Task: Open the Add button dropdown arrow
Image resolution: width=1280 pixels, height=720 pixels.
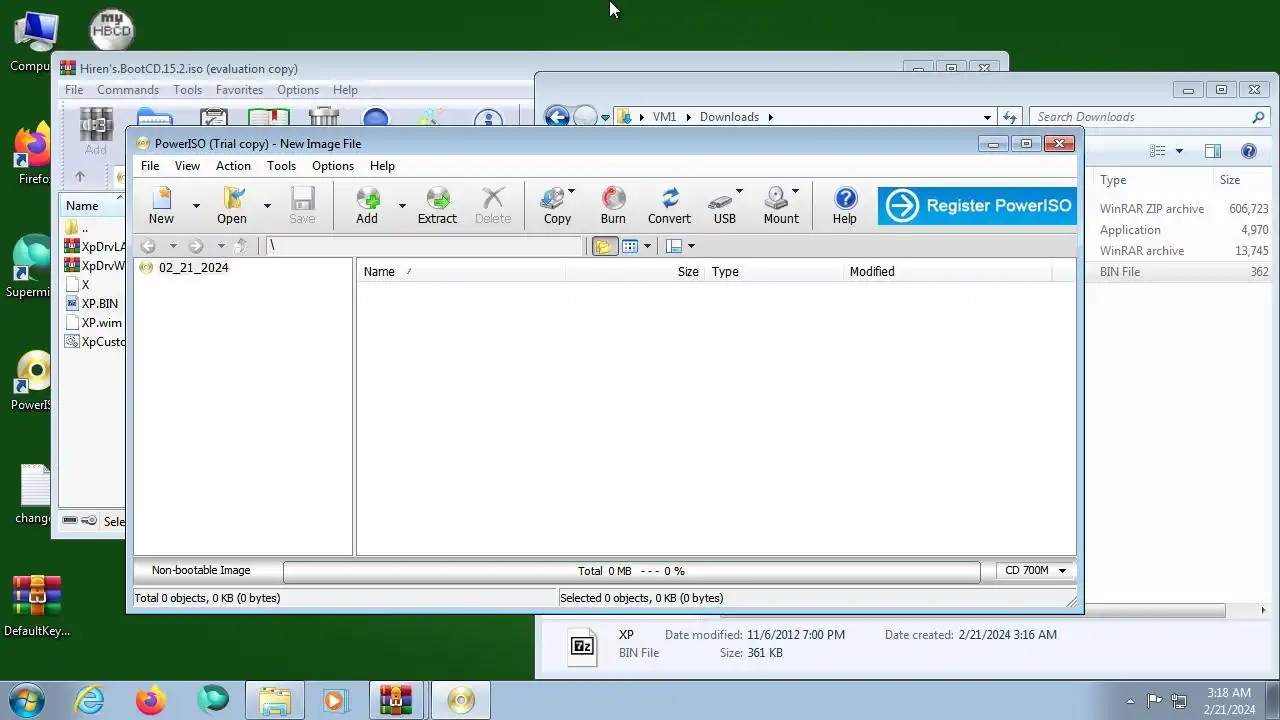Action: click(x=402, y=205)
